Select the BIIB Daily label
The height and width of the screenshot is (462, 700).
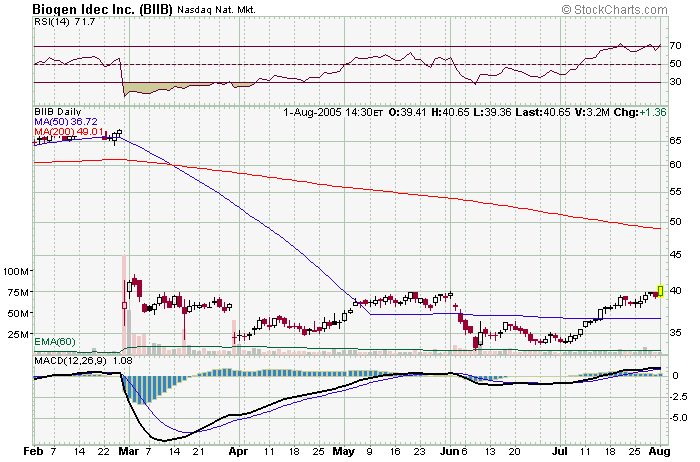pyautogui.click(x=58, y=112)
